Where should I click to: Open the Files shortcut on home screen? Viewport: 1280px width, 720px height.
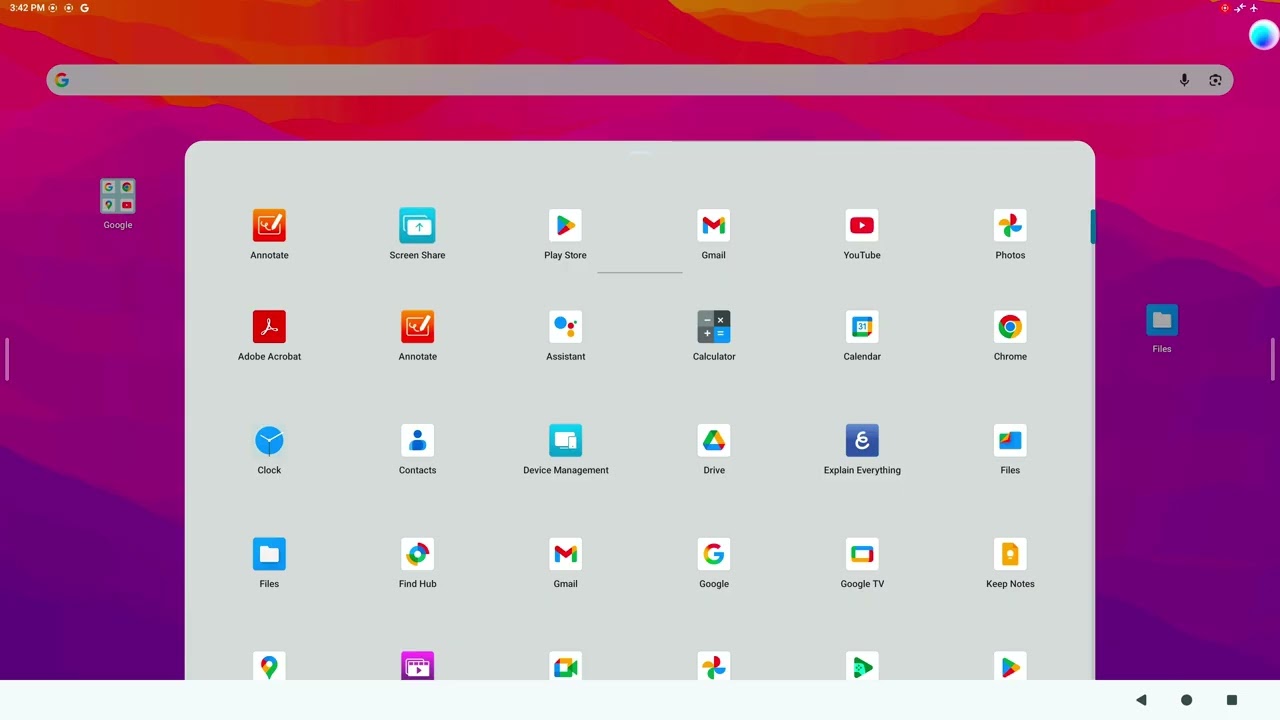click(1161, 320)
